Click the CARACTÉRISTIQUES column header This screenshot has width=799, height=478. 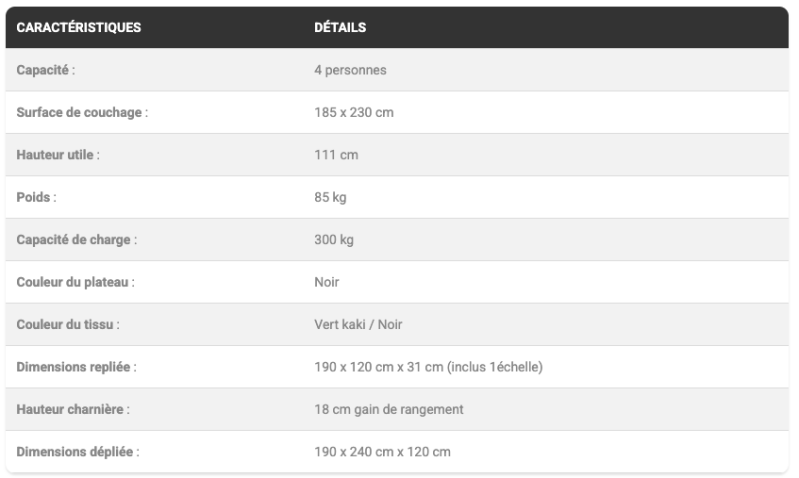(x=79, y=27)
